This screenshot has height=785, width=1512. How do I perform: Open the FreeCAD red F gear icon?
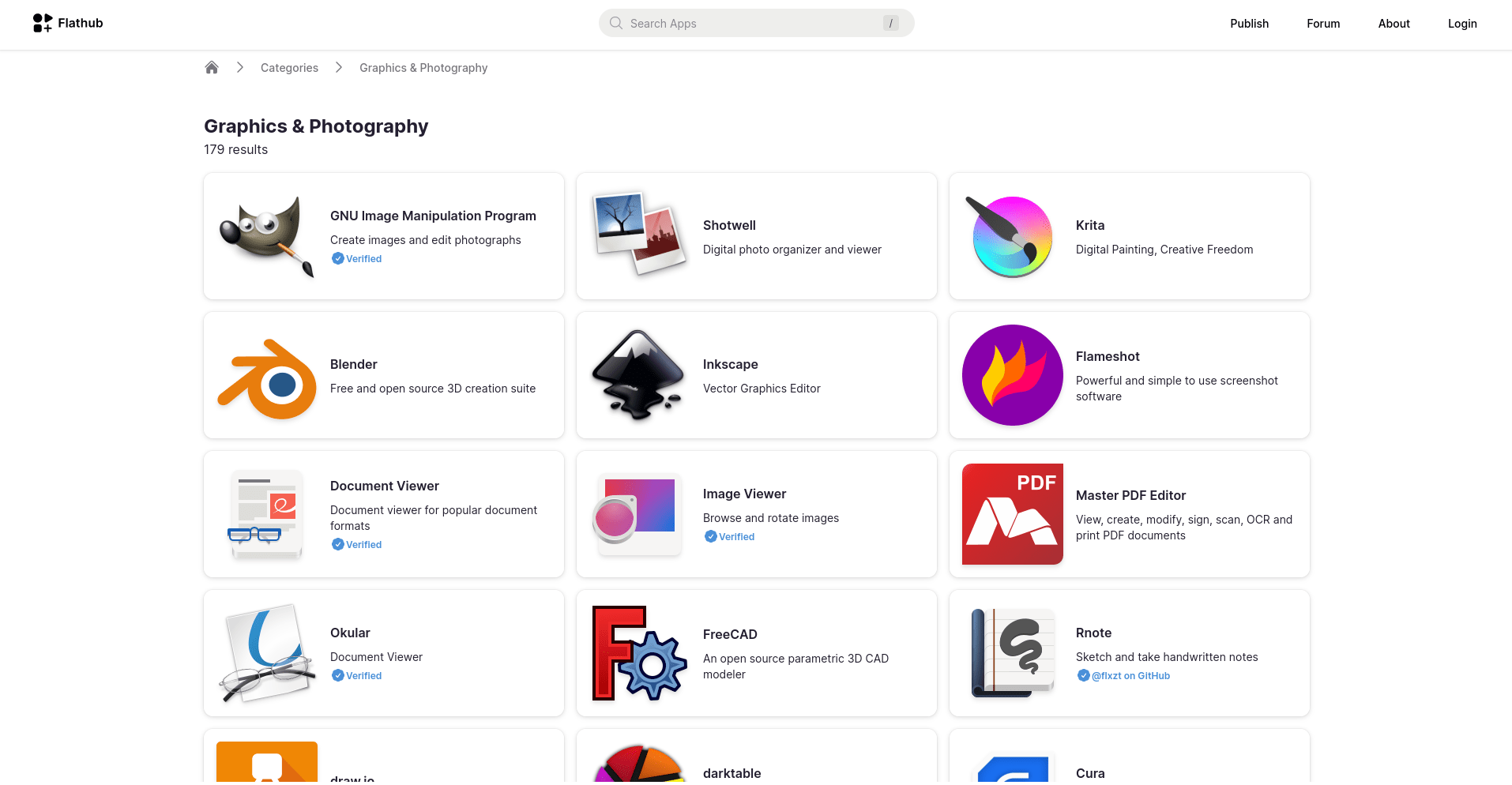(639, 653)
